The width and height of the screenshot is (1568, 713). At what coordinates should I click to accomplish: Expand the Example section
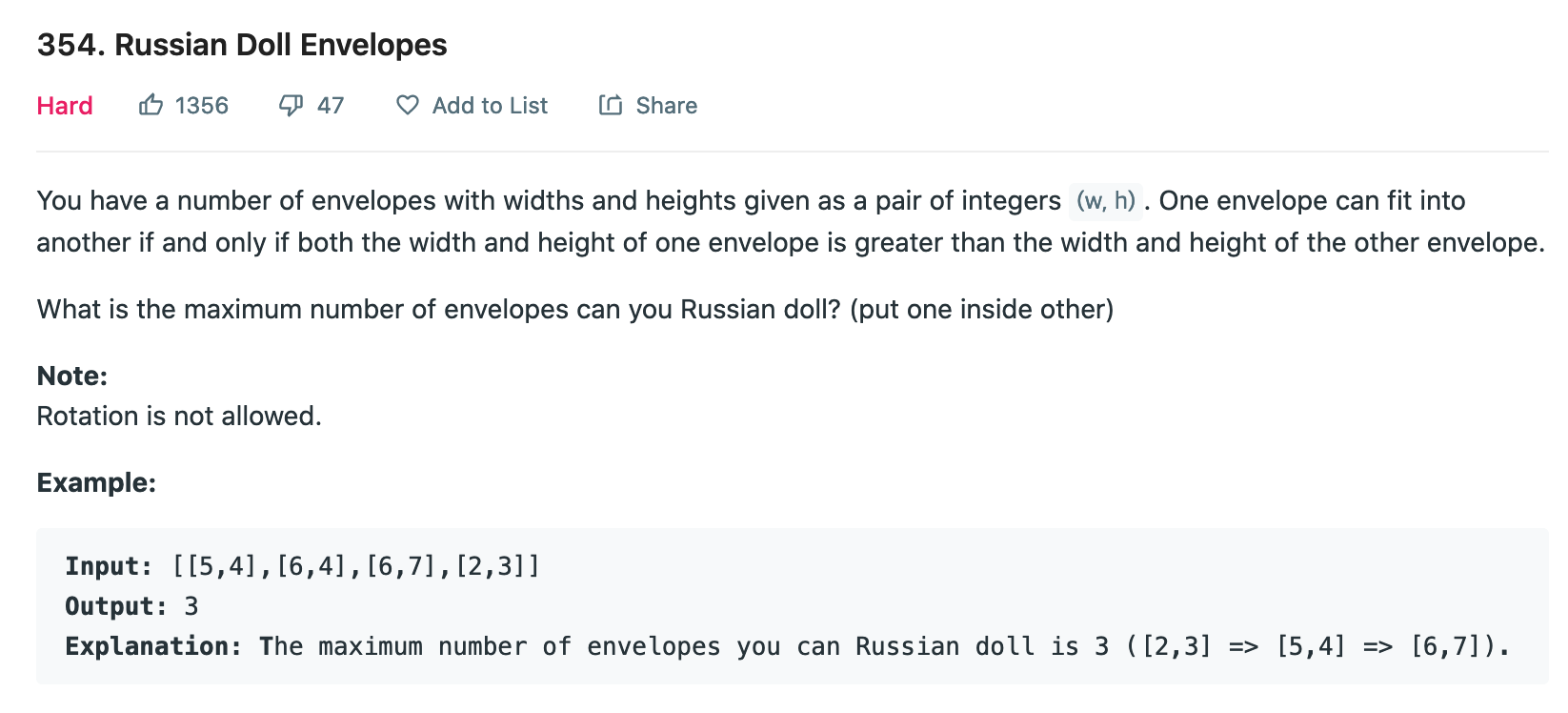(x=95, y=482)
